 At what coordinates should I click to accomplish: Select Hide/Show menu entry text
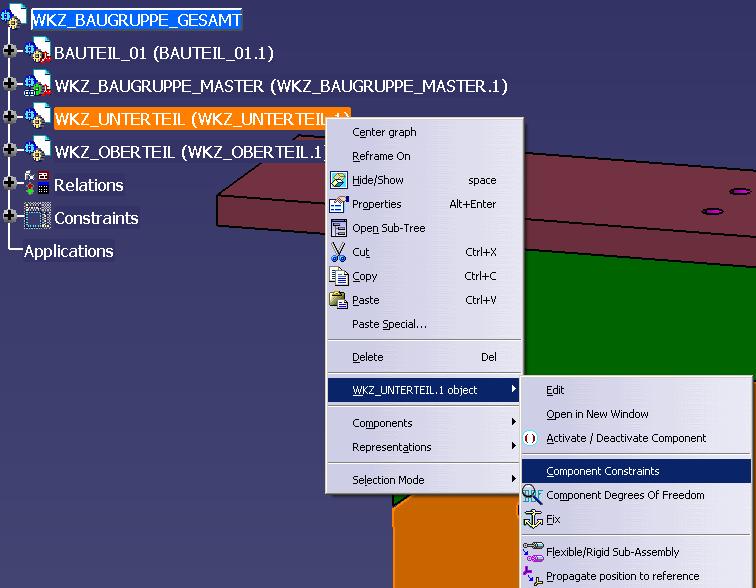coord(378,180)
